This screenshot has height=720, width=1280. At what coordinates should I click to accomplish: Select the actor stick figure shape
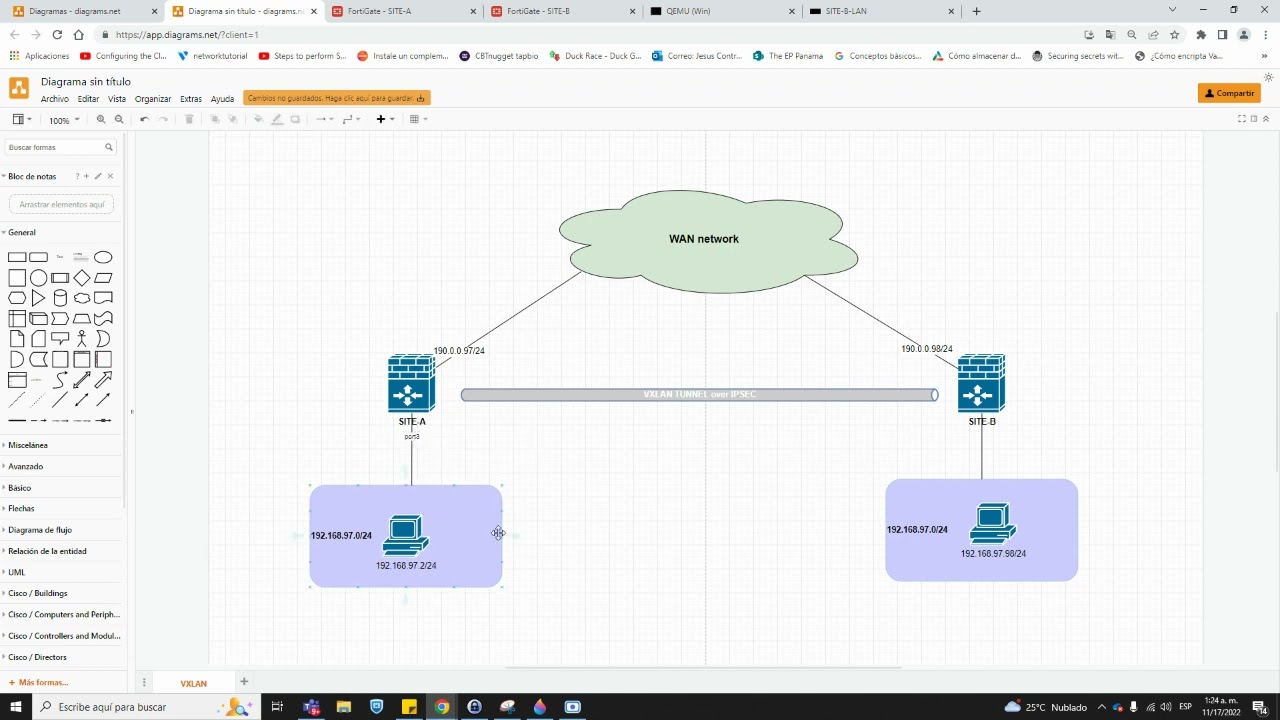(82, 339)
